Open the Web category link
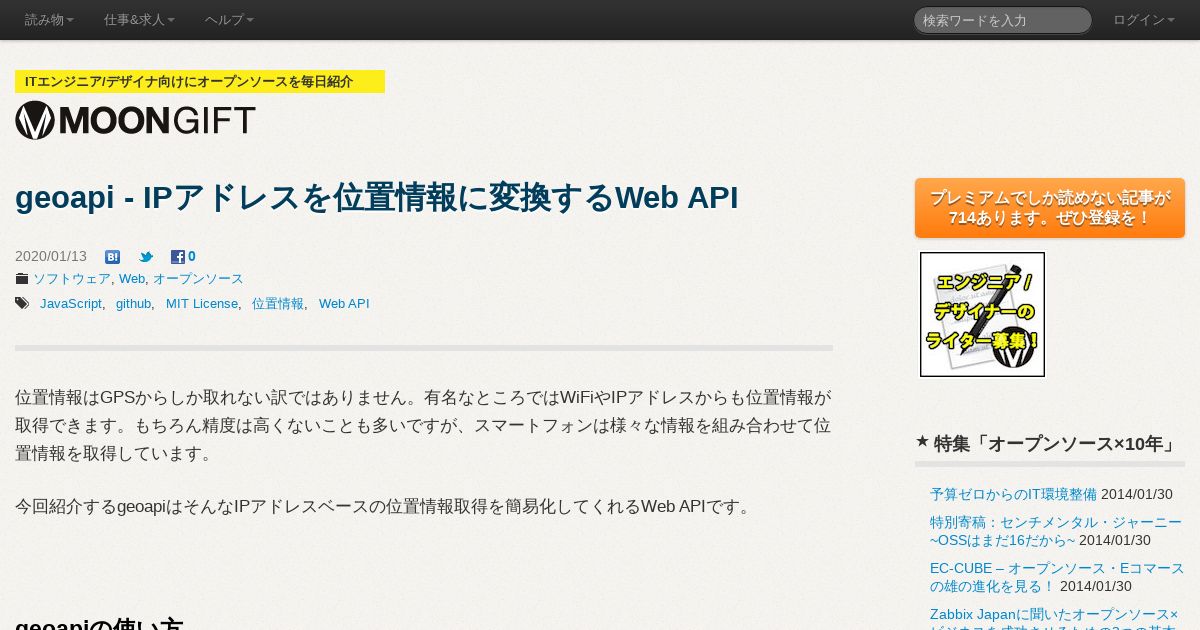 coord(132,279)
